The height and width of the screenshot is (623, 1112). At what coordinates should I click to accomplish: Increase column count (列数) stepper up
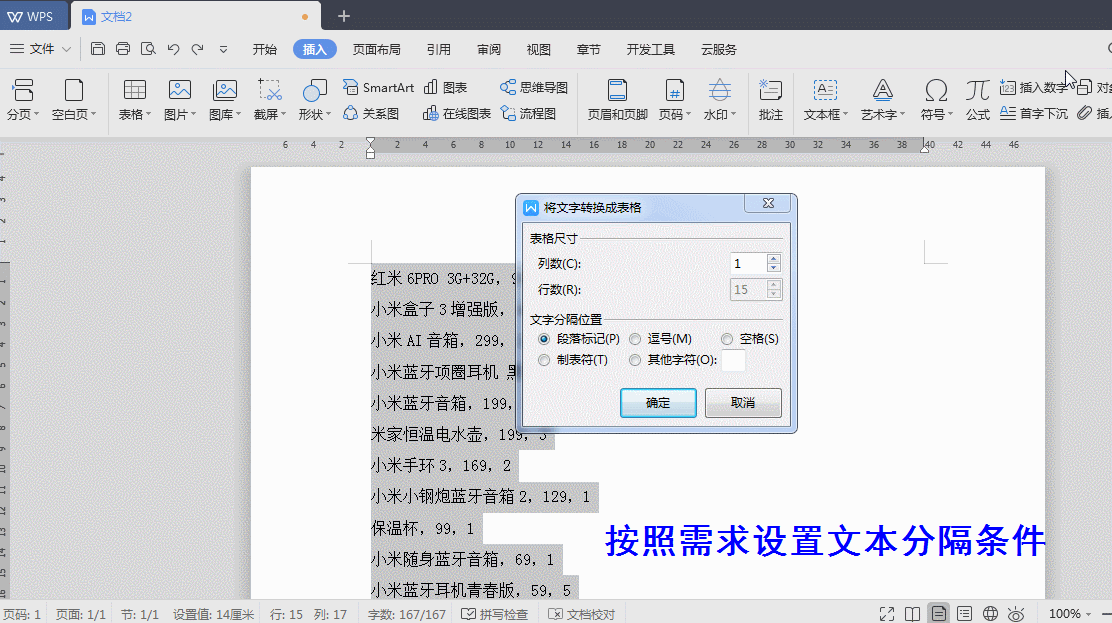774,259
